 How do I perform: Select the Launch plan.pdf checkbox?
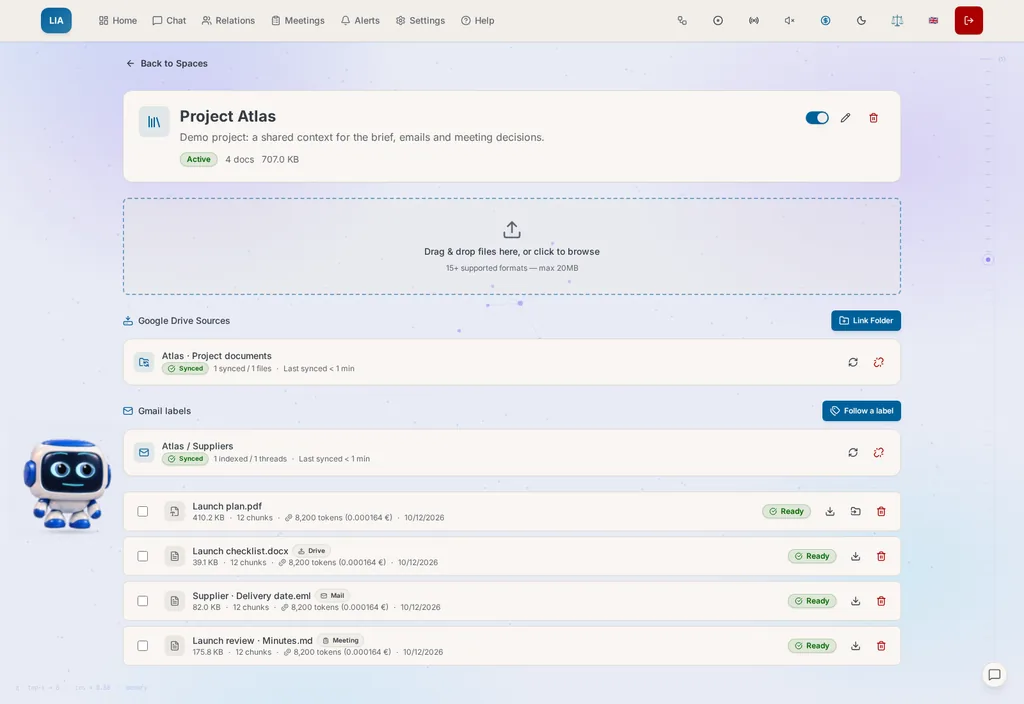pos(142,511)
